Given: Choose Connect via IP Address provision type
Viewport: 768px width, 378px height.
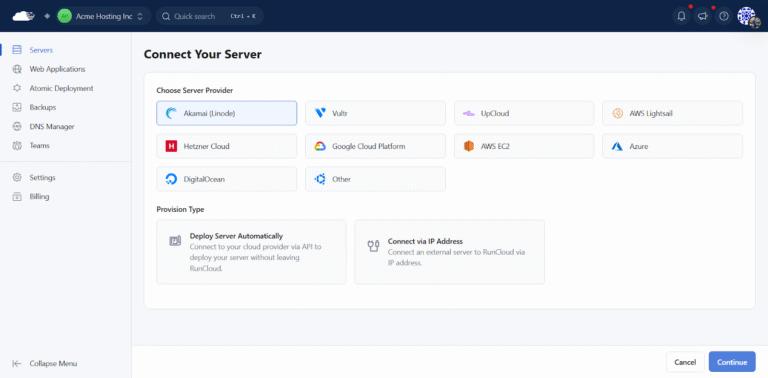Looking at the screenshot, I should click(x=449, y=252).
